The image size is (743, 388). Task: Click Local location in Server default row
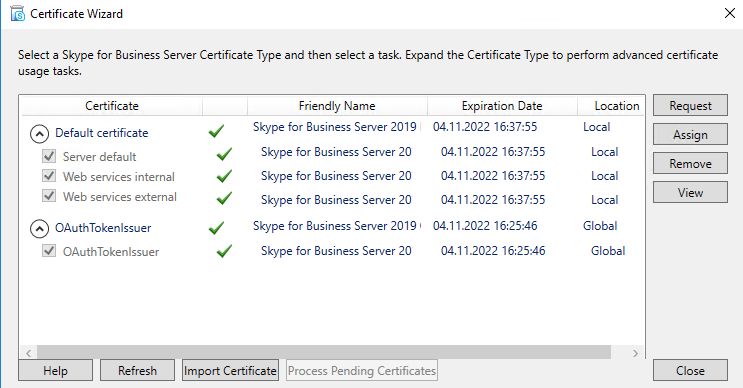[605, 152]
